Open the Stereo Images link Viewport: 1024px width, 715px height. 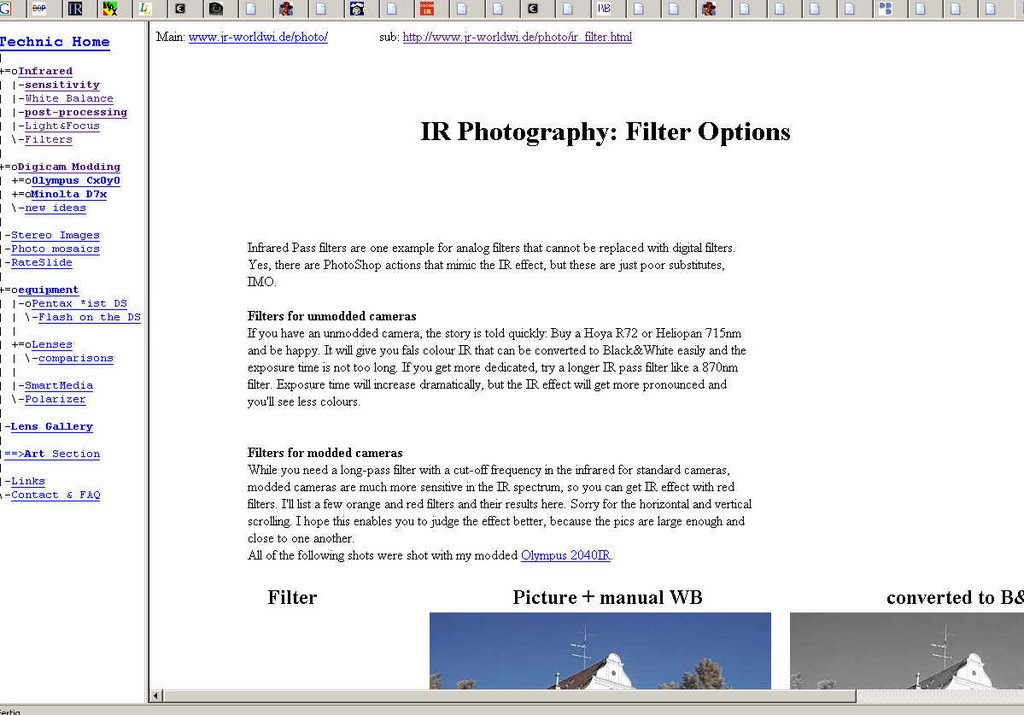point(55,236)
